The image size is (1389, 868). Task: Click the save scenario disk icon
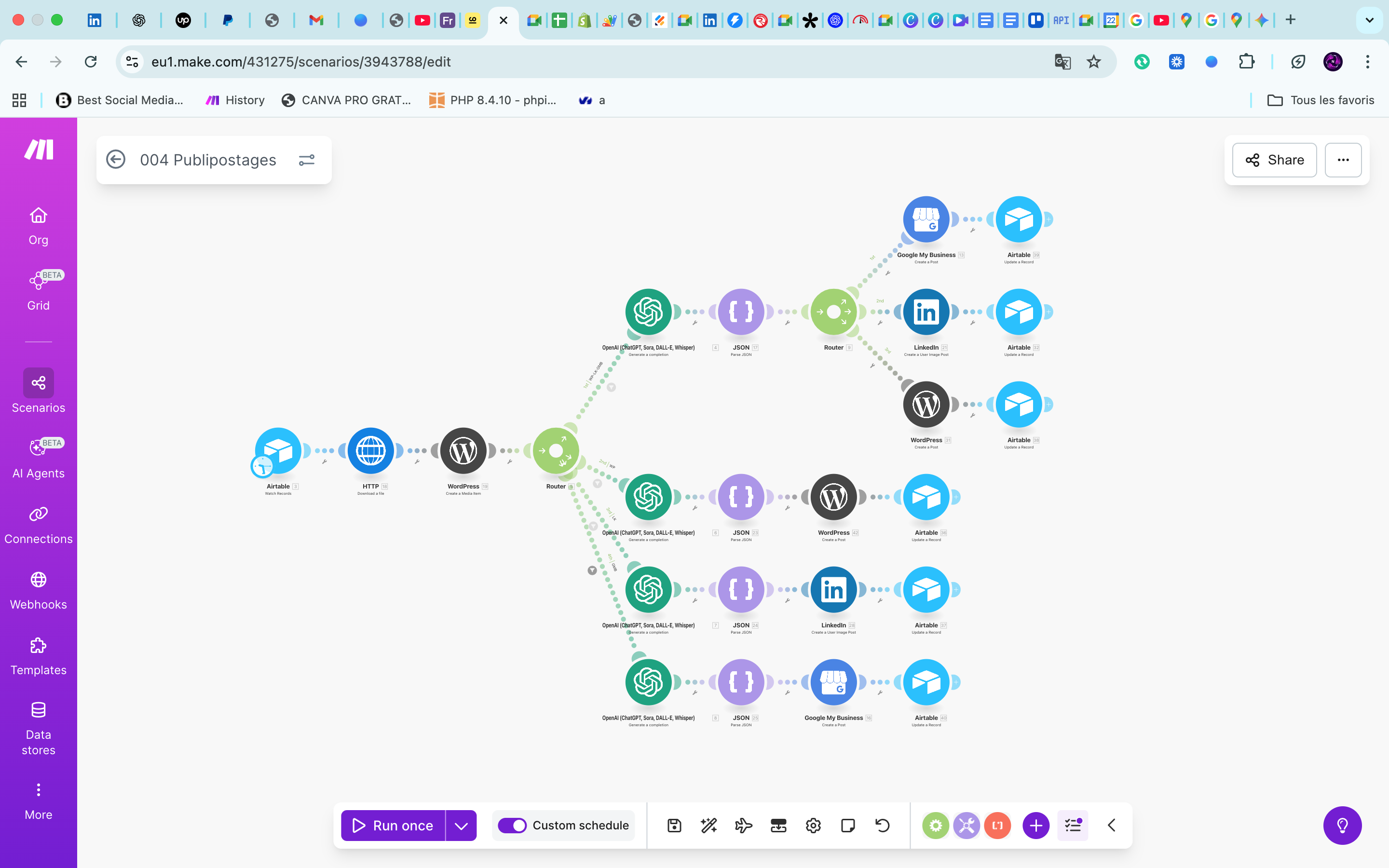click(674, 826)
